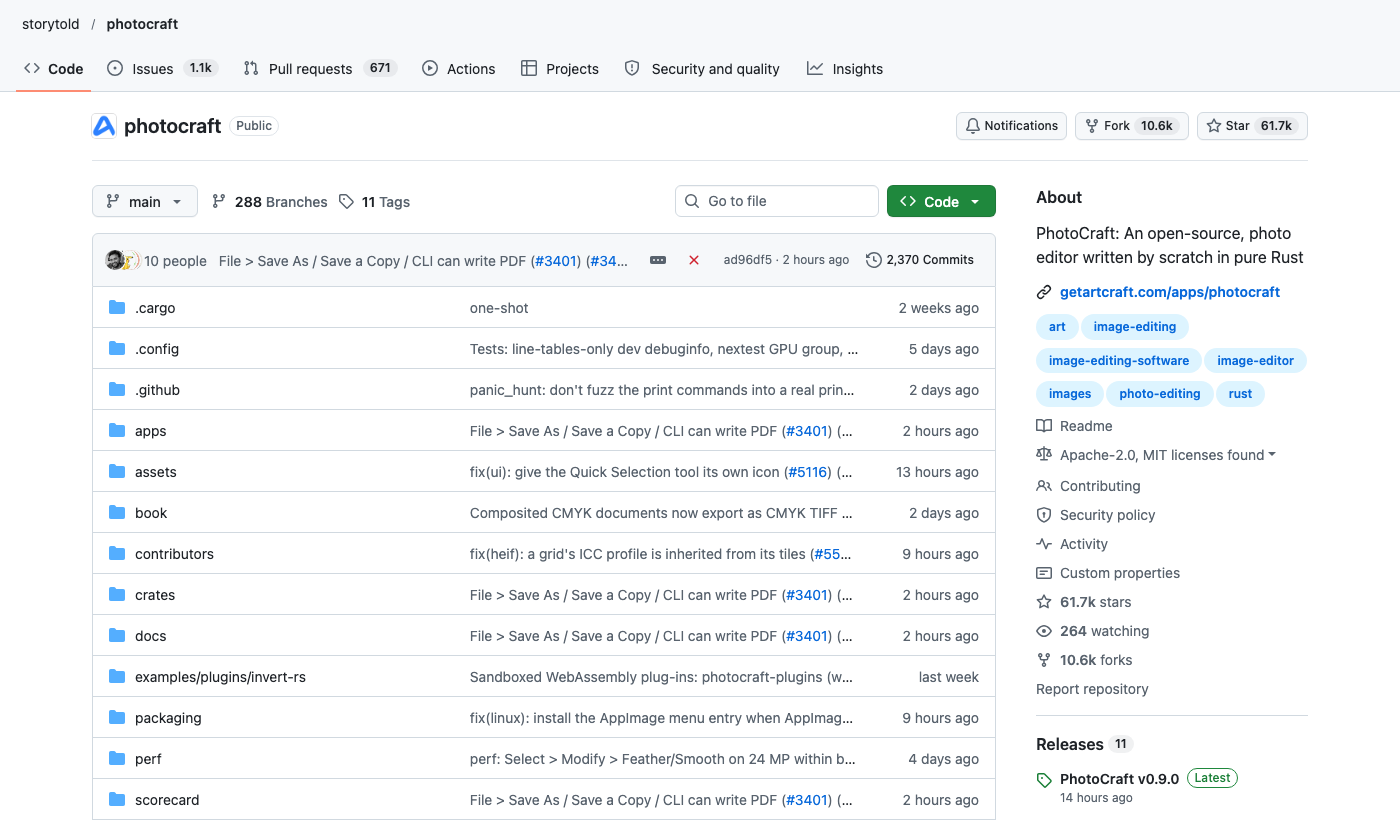Click the book icon beside Readme
1400x820 pixels.
[x=1044, y=426]
